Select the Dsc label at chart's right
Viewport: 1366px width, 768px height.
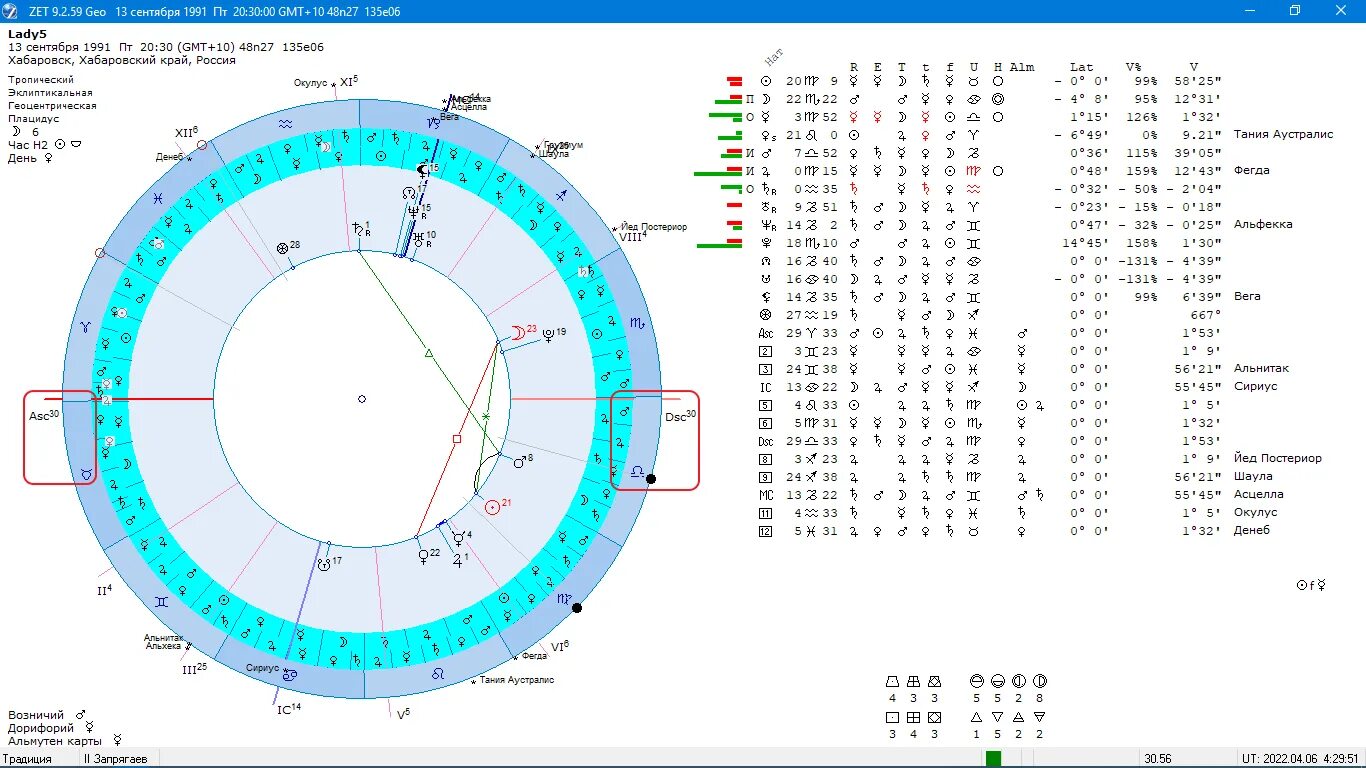(680, 416)
